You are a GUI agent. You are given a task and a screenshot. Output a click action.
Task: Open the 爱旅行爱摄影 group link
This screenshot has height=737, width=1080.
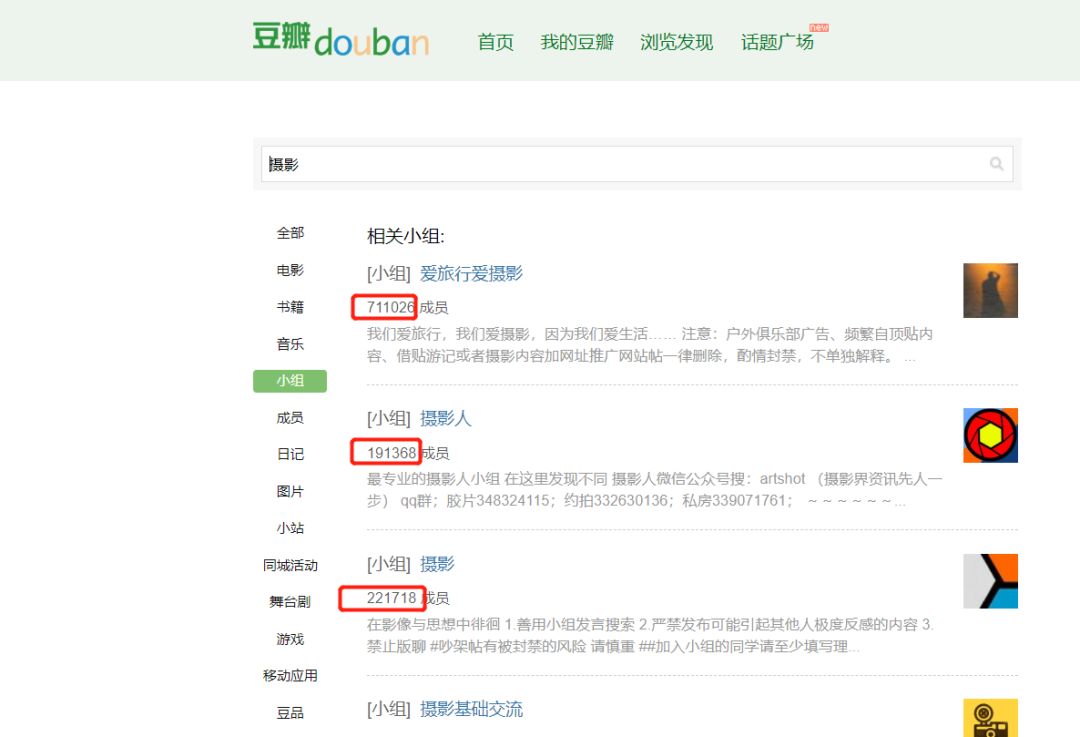point(471,273)
